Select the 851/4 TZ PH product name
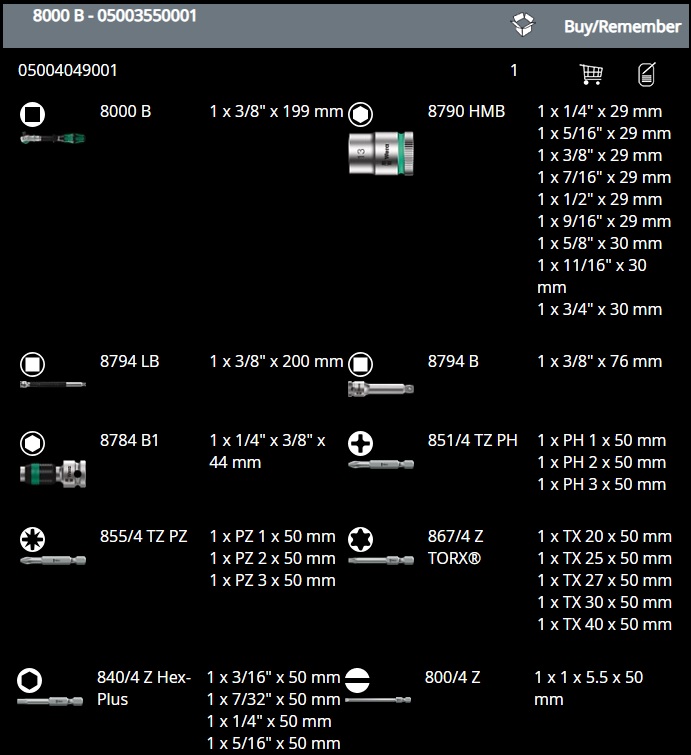691x755 pixels. [472, 440]
